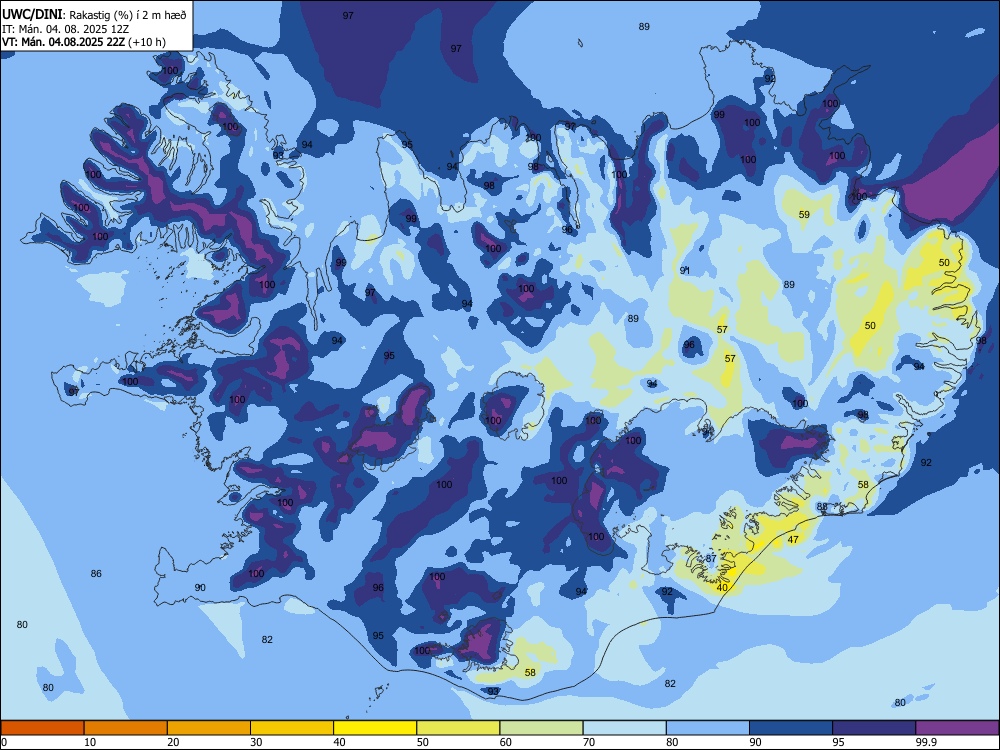The width and height of the screenshot is (1000, 750).
Task: Click the '86' humidity value over the sea
Action: click(96, 573)
